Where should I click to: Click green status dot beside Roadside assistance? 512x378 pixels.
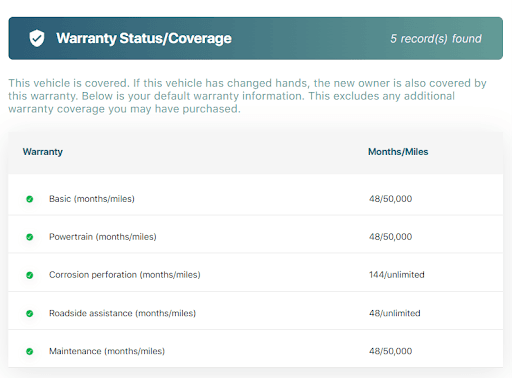pos(30,313)
